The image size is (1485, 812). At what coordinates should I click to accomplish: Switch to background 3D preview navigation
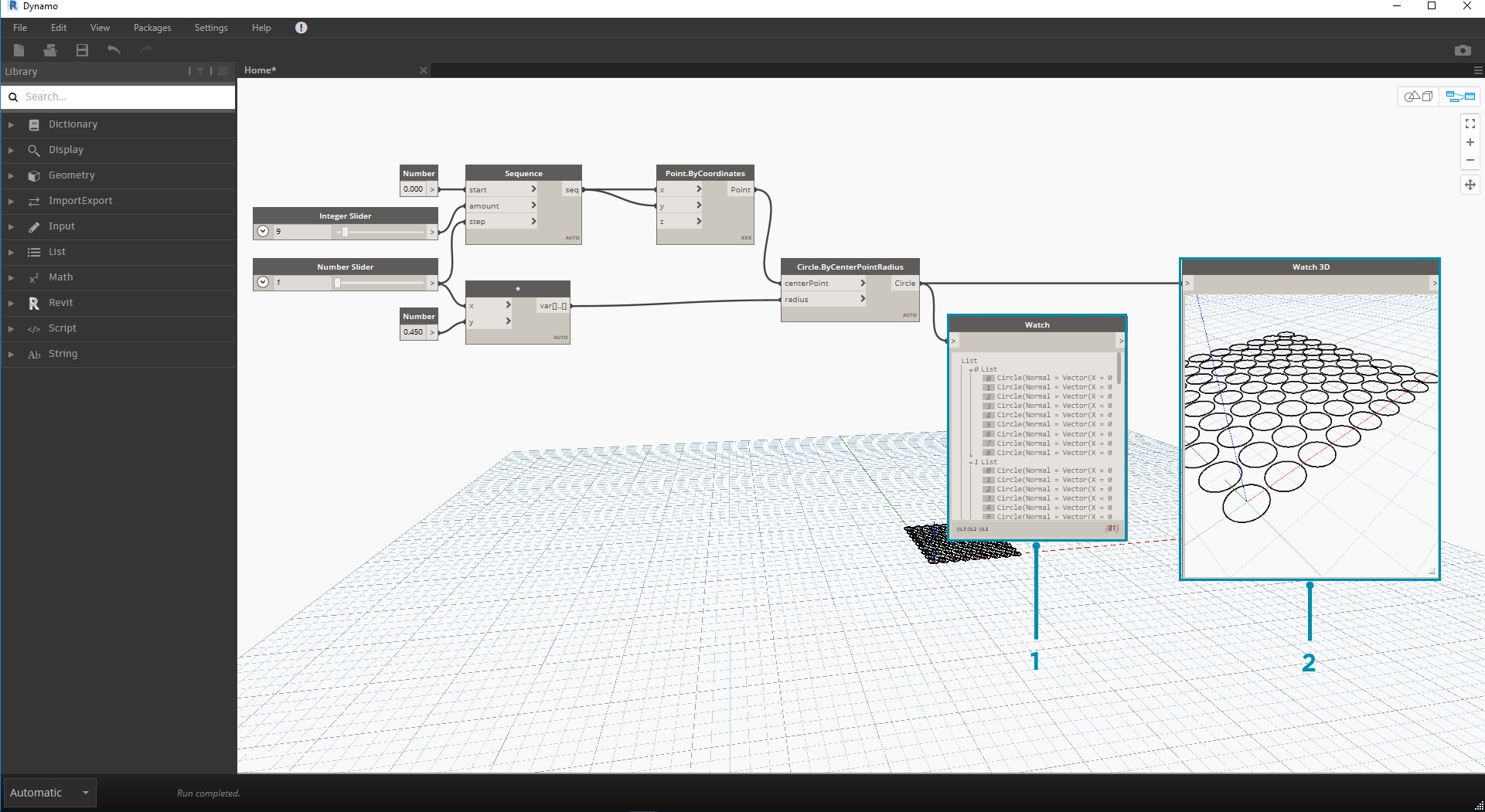(x=1419, y=97)
